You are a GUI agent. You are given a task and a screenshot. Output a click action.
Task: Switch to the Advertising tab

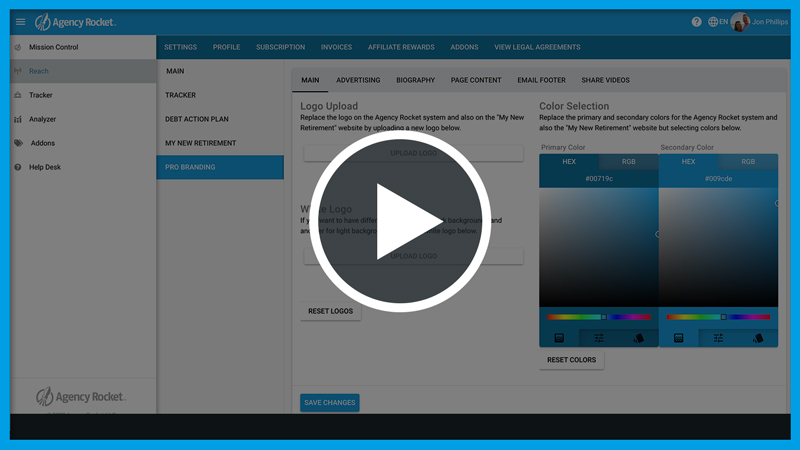358,80
